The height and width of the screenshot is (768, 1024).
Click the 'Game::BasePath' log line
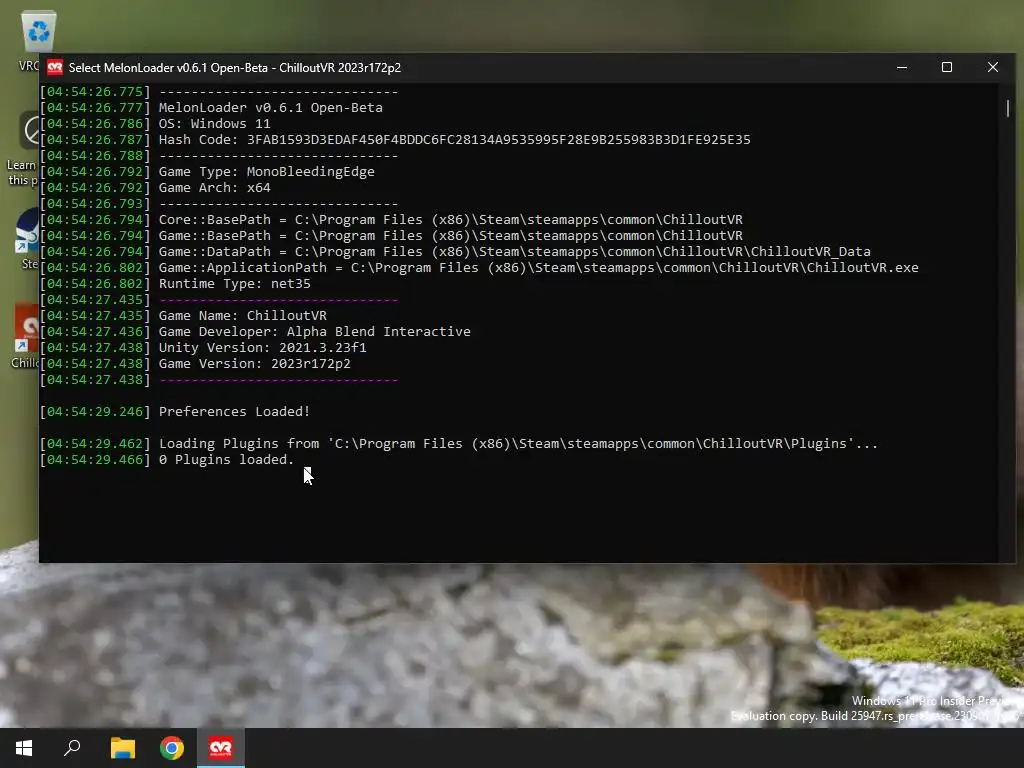click(451, 236)
